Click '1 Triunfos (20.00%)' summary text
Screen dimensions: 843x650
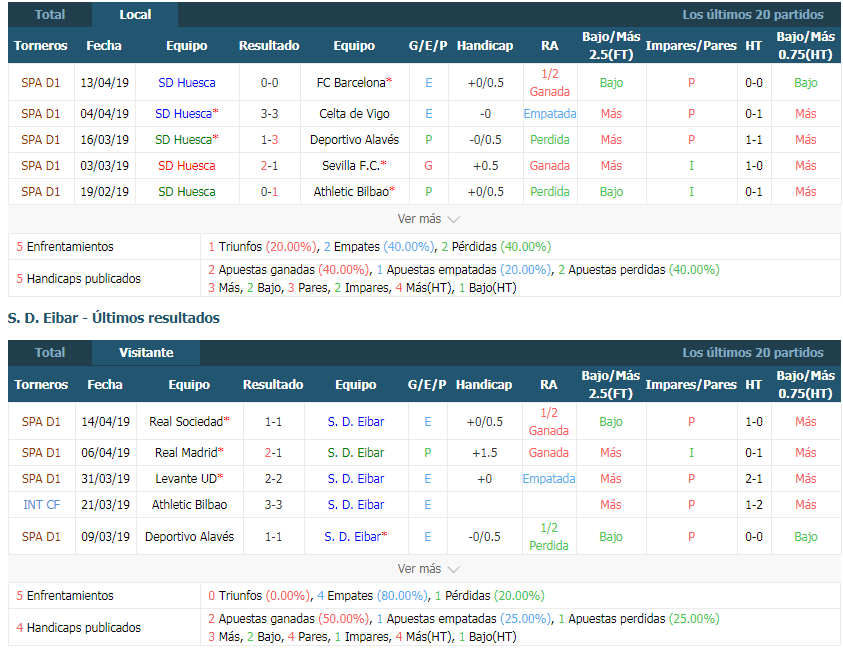point(262,247)
